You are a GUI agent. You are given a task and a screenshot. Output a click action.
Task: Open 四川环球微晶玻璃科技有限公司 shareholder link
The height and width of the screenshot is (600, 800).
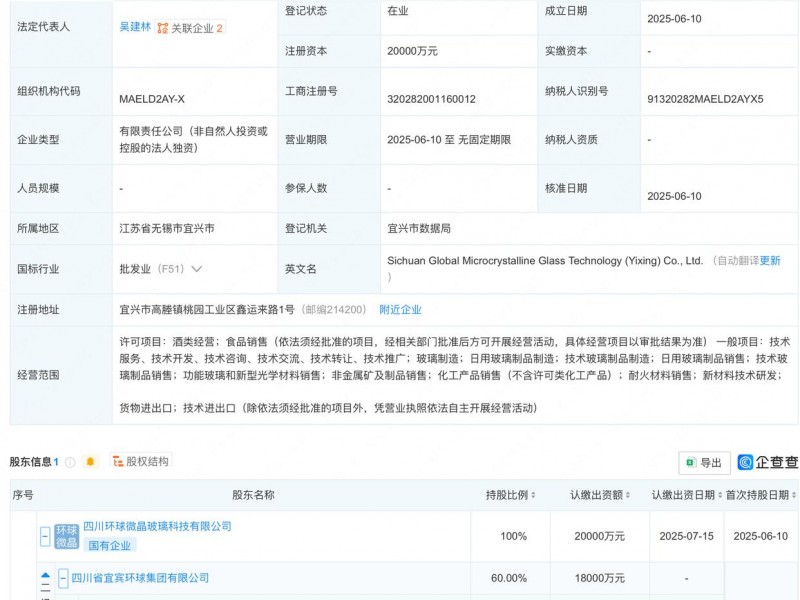point(157,526)
